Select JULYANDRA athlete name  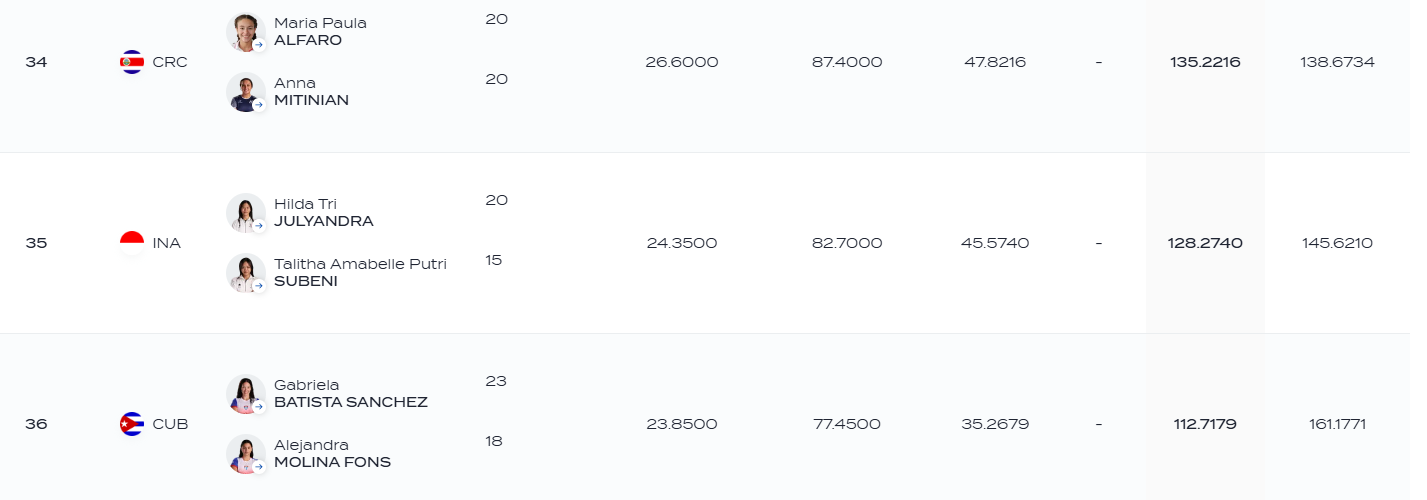(x=324, y=222)
